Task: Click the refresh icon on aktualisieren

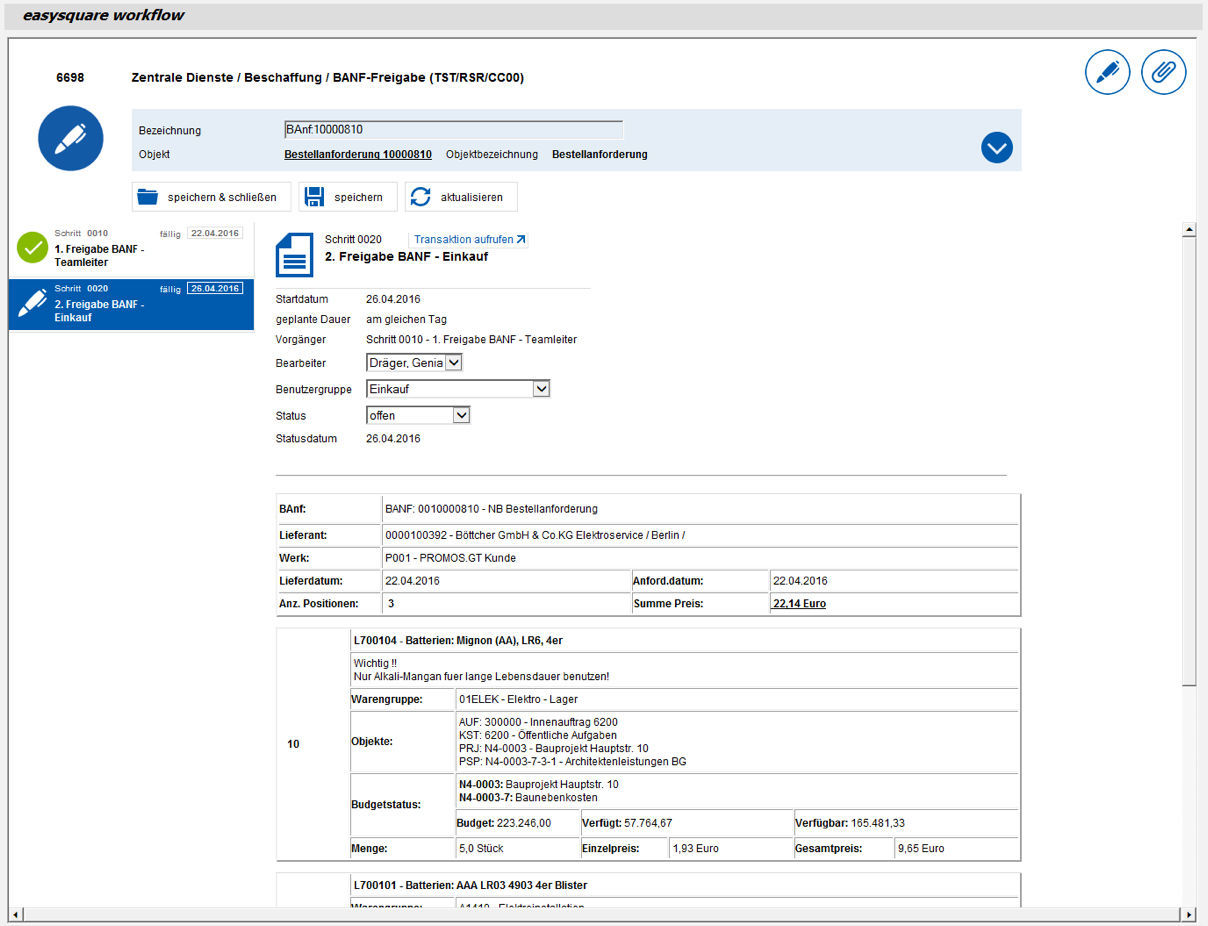Action: point(421,196)
